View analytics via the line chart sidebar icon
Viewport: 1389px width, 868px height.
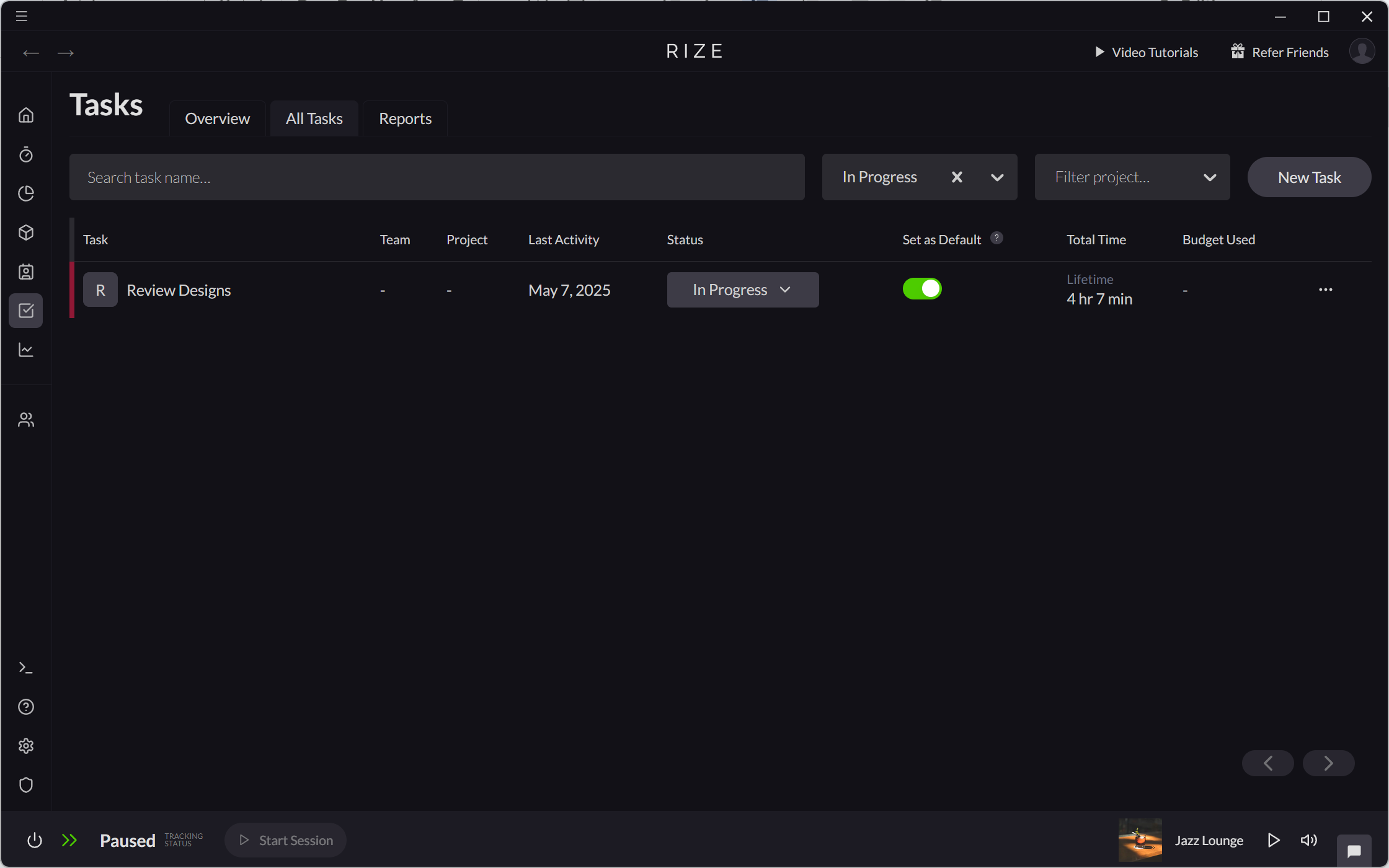tap(26, 350)
